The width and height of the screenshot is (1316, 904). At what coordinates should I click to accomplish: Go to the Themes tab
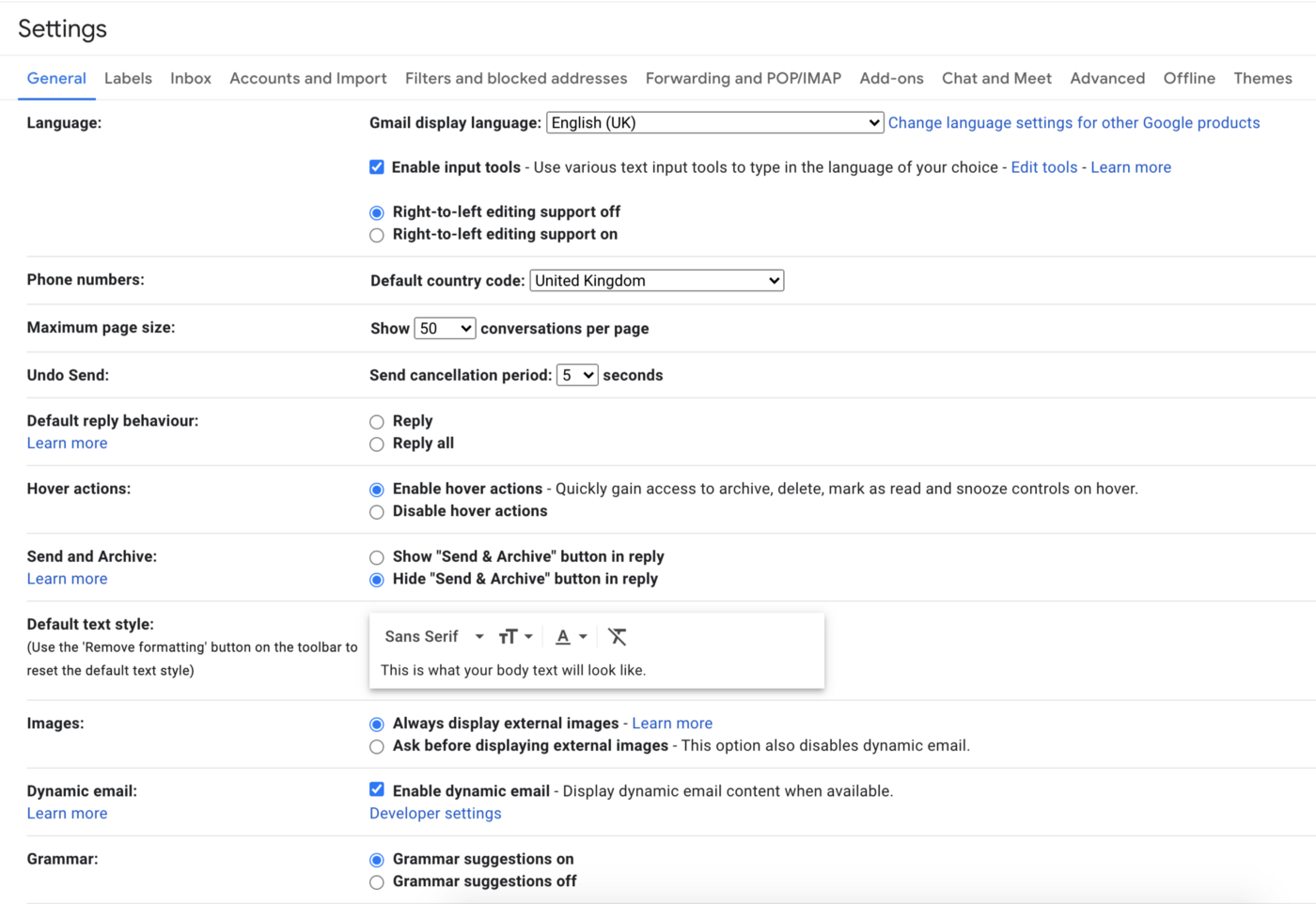click(1262, 79)
